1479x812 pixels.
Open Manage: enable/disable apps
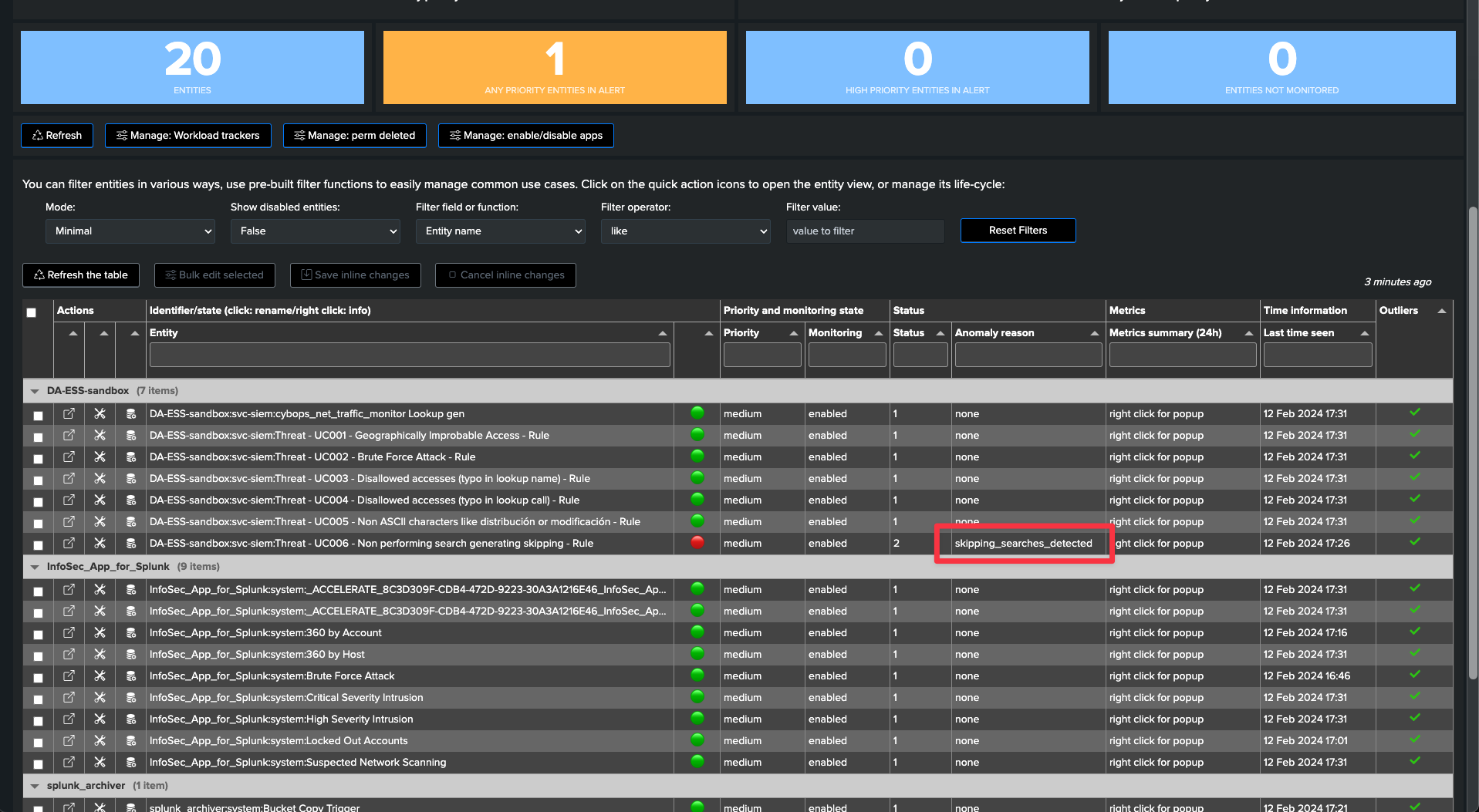(x=526, y=135)
